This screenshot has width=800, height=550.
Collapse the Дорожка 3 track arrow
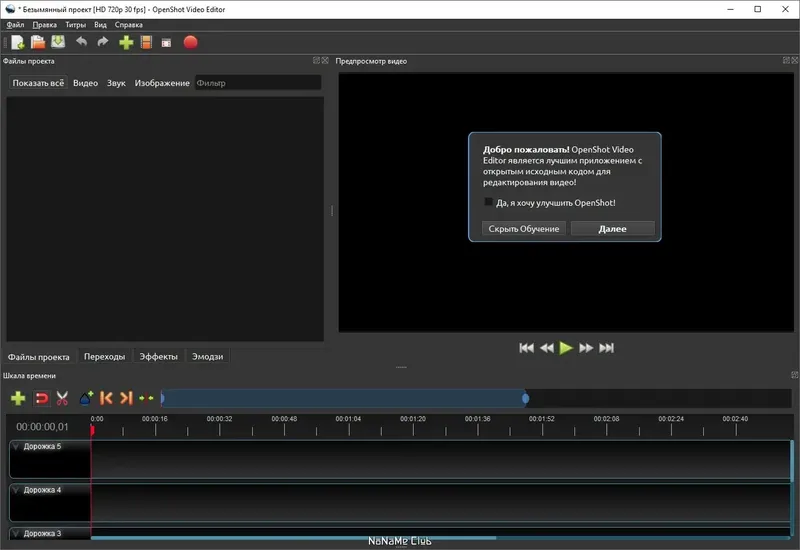pyautogui.click(x=16, y=534)
